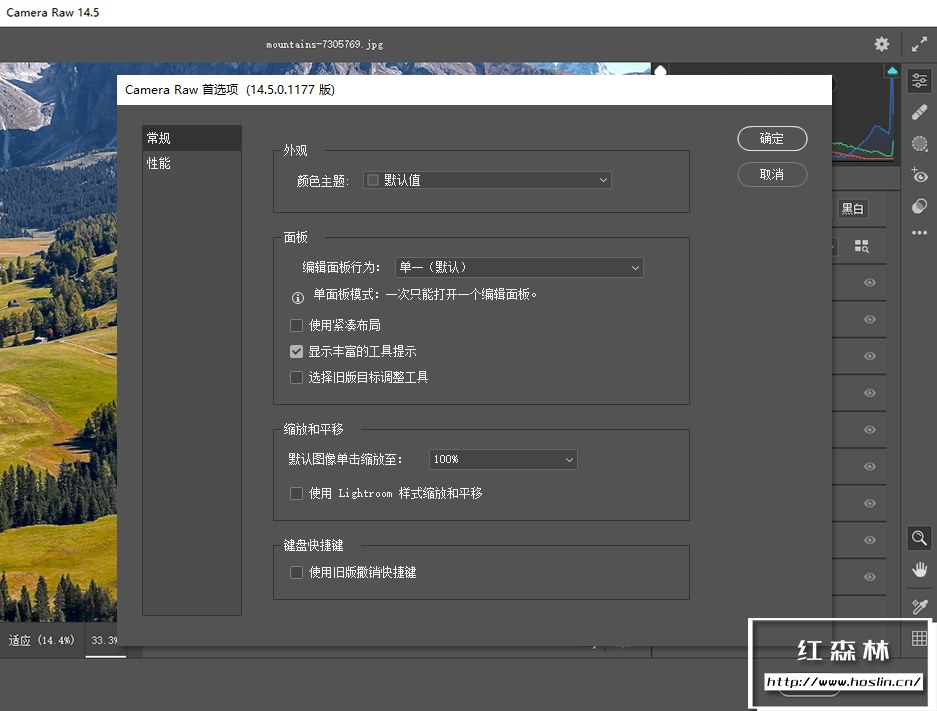The width and height of the screenshot is (937, 711).
Task: Select the Red Eye removal tool
Action: [919, 175]
